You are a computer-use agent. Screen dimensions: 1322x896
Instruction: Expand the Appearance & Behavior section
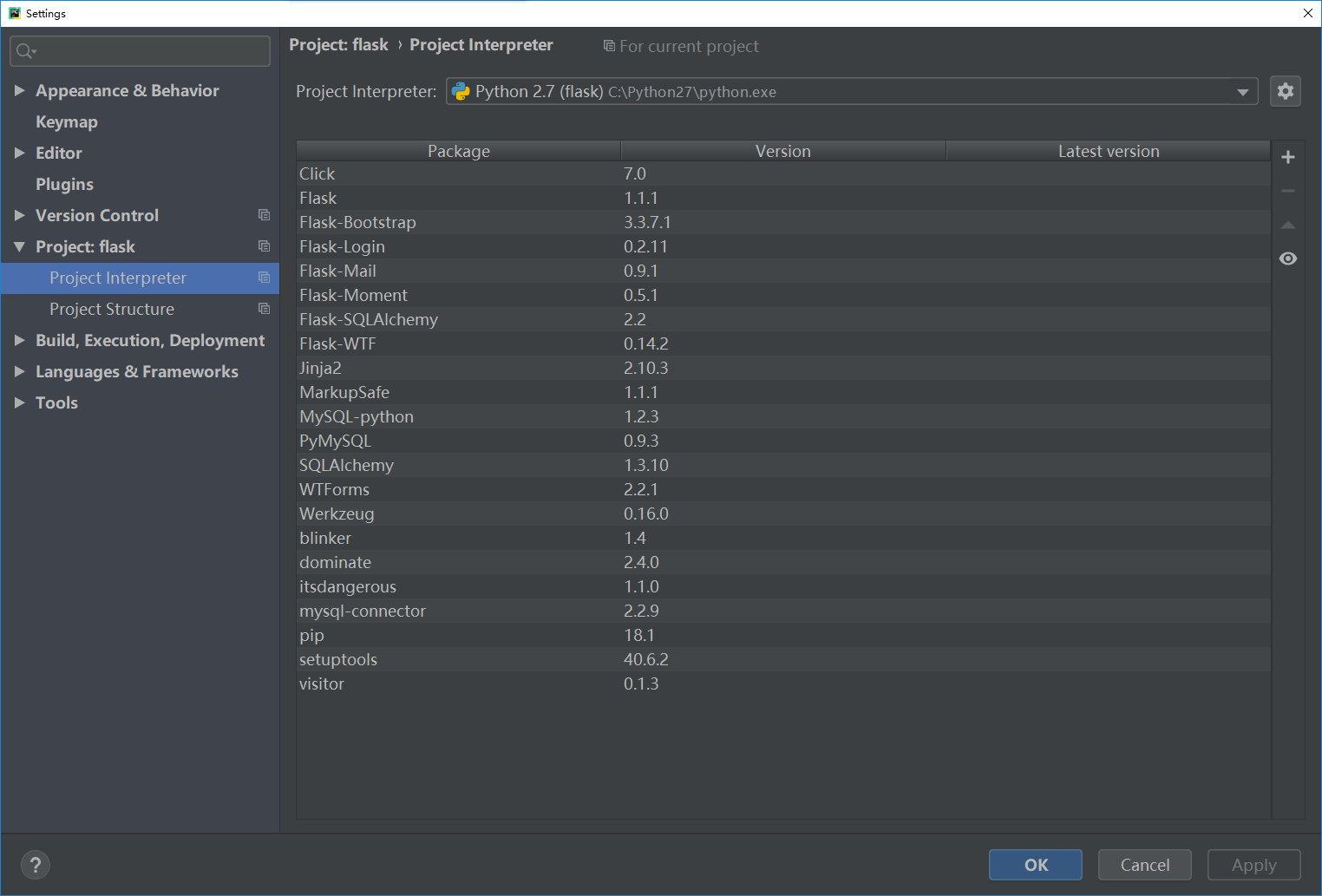[x=20, y=90]
